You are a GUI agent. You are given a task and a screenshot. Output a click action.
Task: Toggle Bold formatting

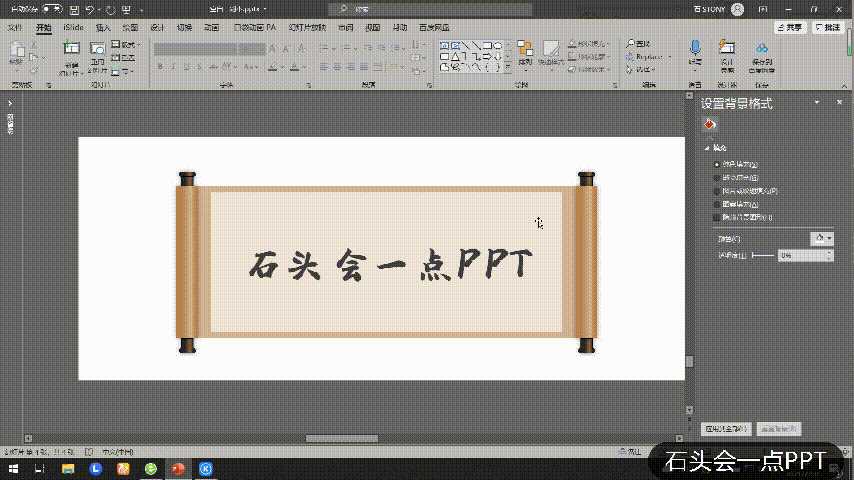point(160,66)
